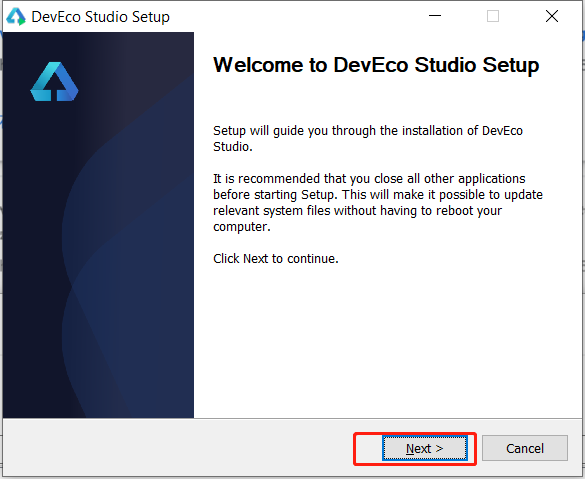This screenshot has width=585, height=479.
Task: Click the 'Welcome to DevEco Studio Setup' heading
Action: pyautogui.click(x=376, y=65)
